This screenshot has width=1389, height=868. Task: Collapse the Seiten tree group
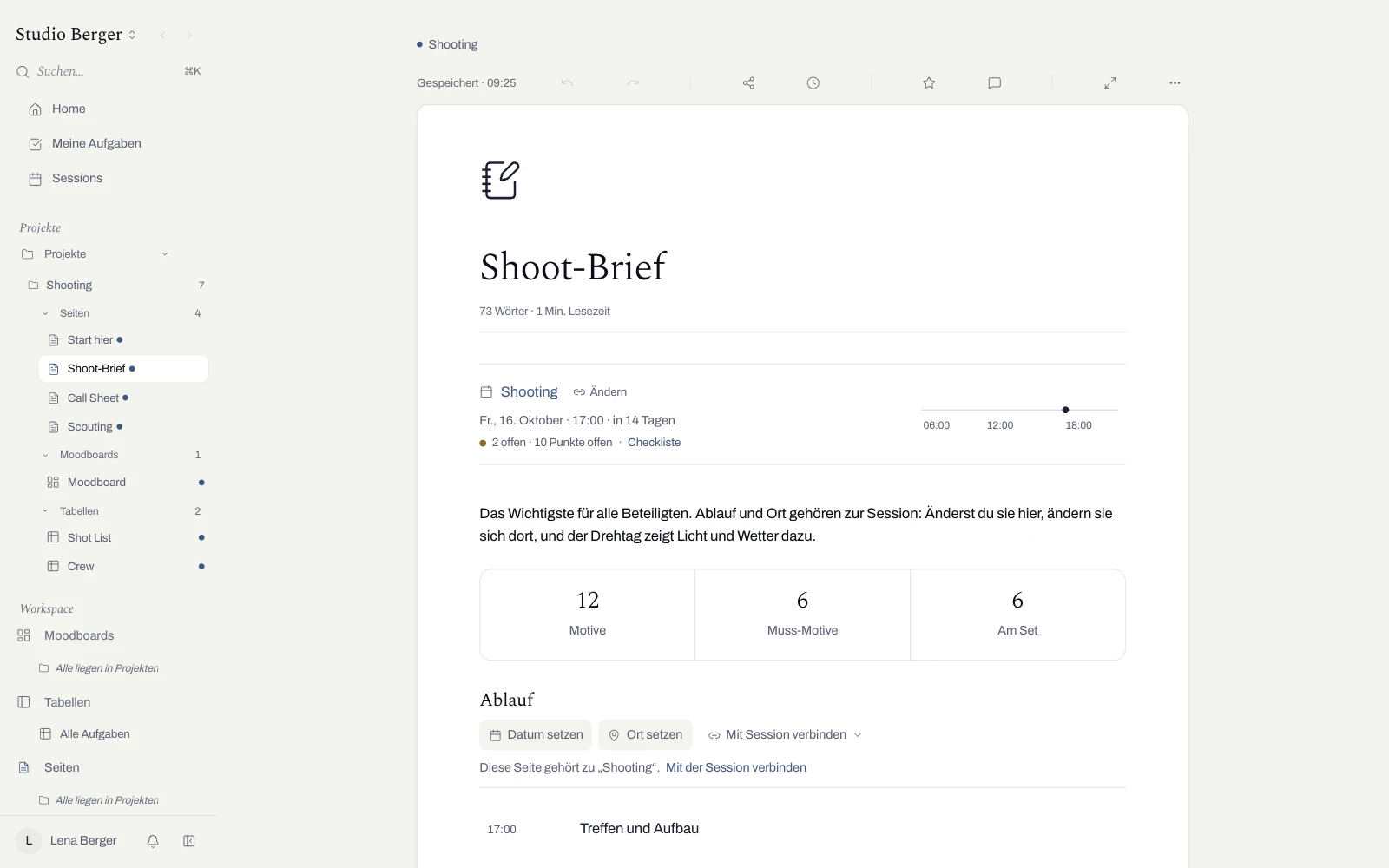(45, 313)
